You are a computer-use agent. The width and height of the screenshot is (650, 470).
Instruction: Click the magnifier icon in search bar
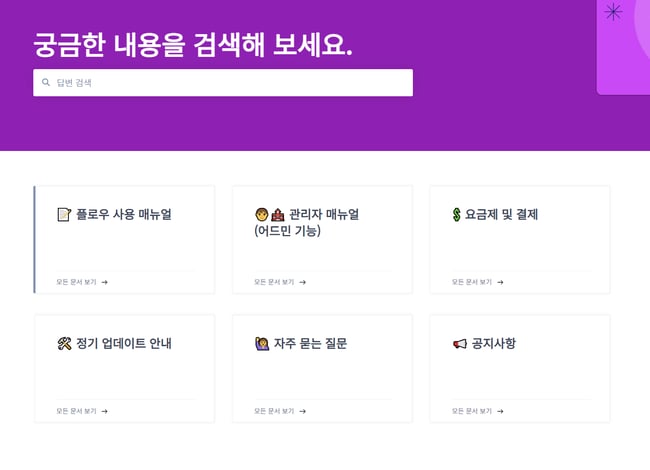[x=46, y=83]
